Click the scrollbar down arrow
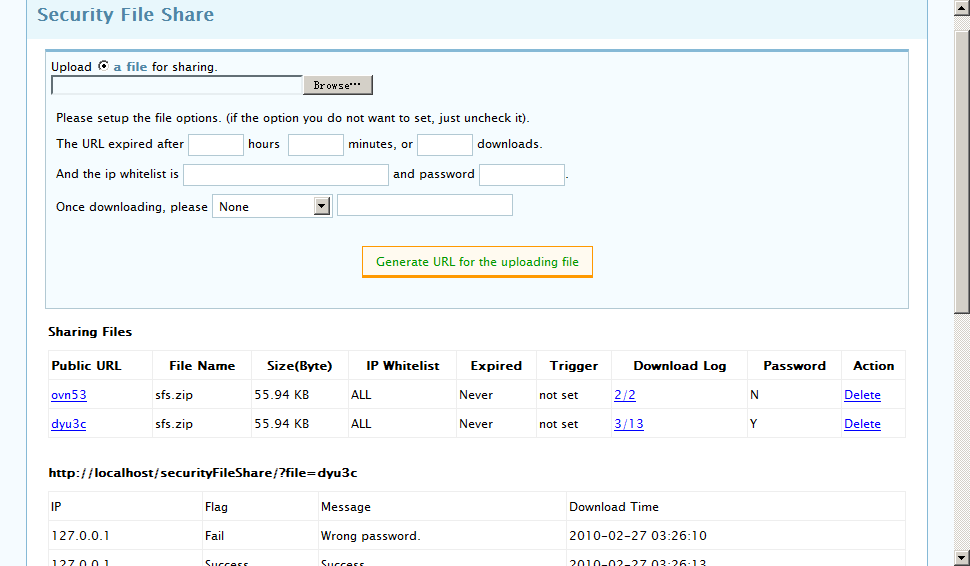 click(x=961, y=557)
